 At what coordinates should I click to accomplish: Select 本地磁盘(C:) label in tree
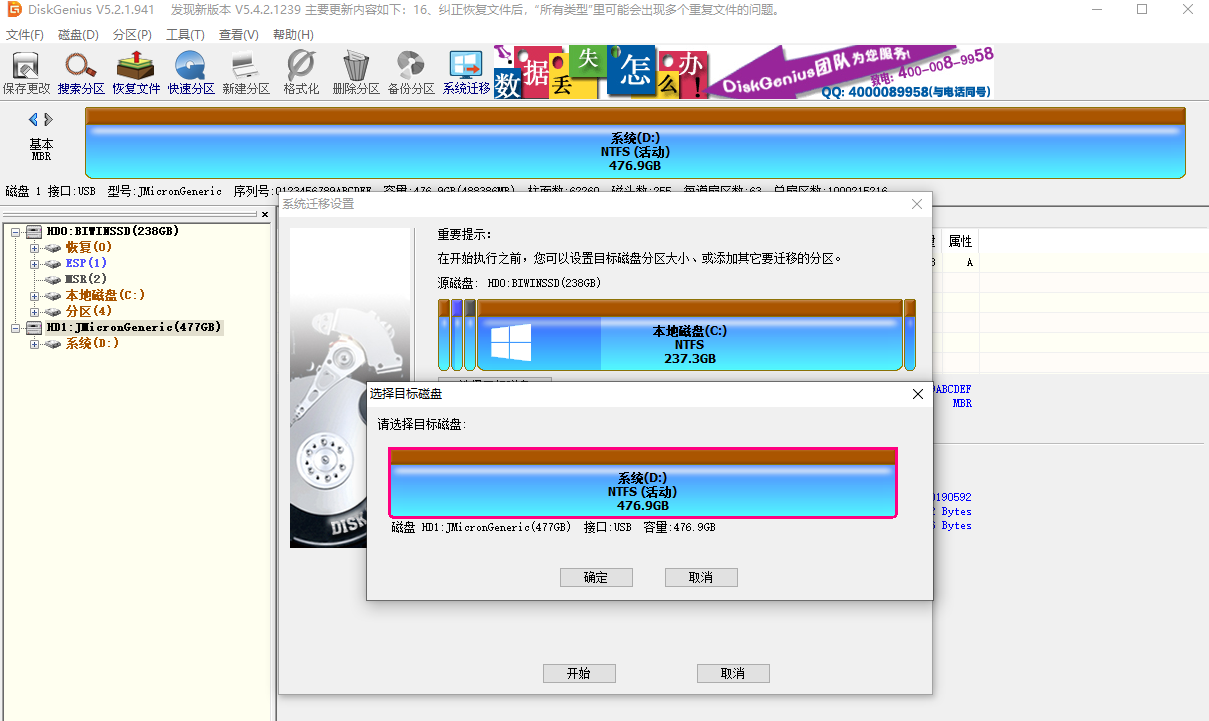pyautogui.click(x=105, y=295)
